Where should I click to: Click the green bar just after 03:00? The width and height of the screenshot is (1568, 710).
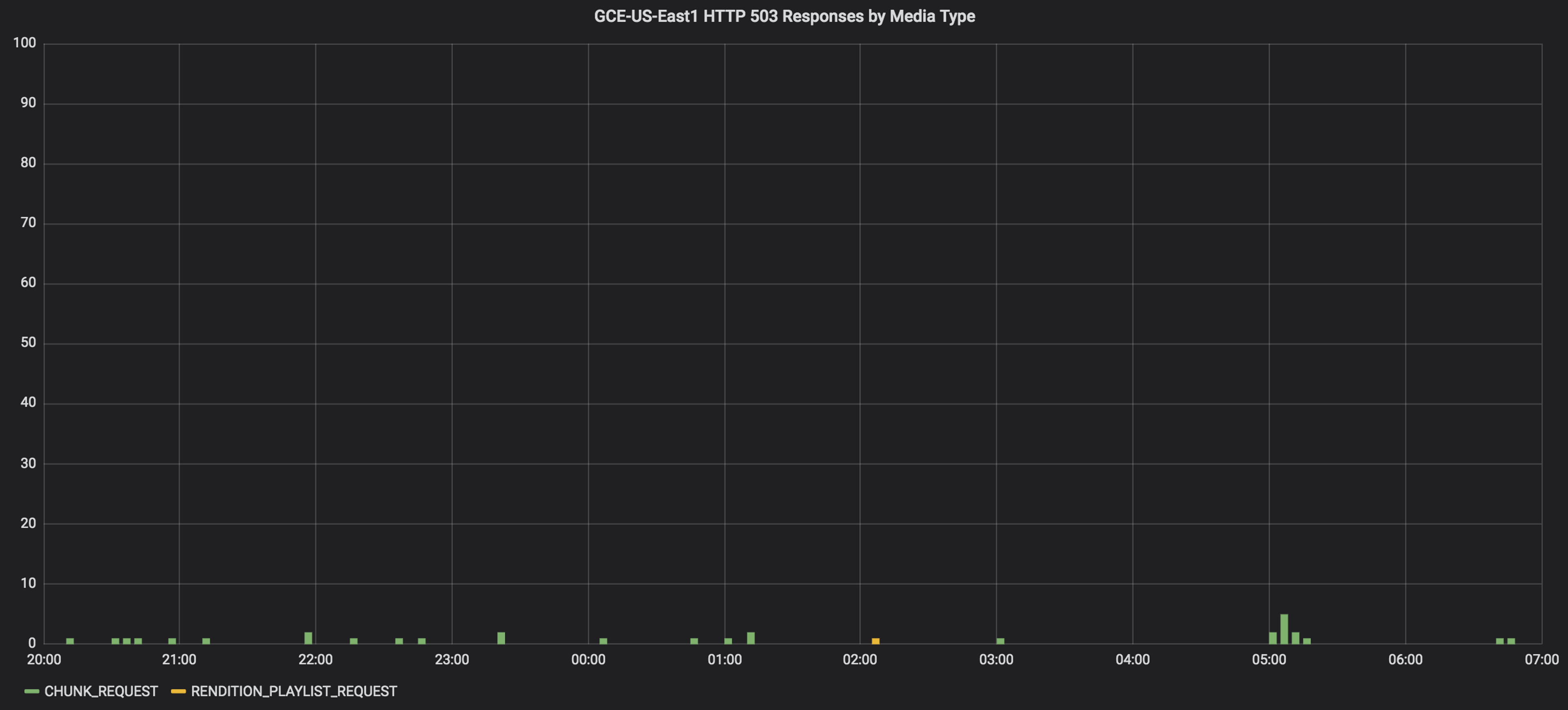click(x=1000, y=641)
